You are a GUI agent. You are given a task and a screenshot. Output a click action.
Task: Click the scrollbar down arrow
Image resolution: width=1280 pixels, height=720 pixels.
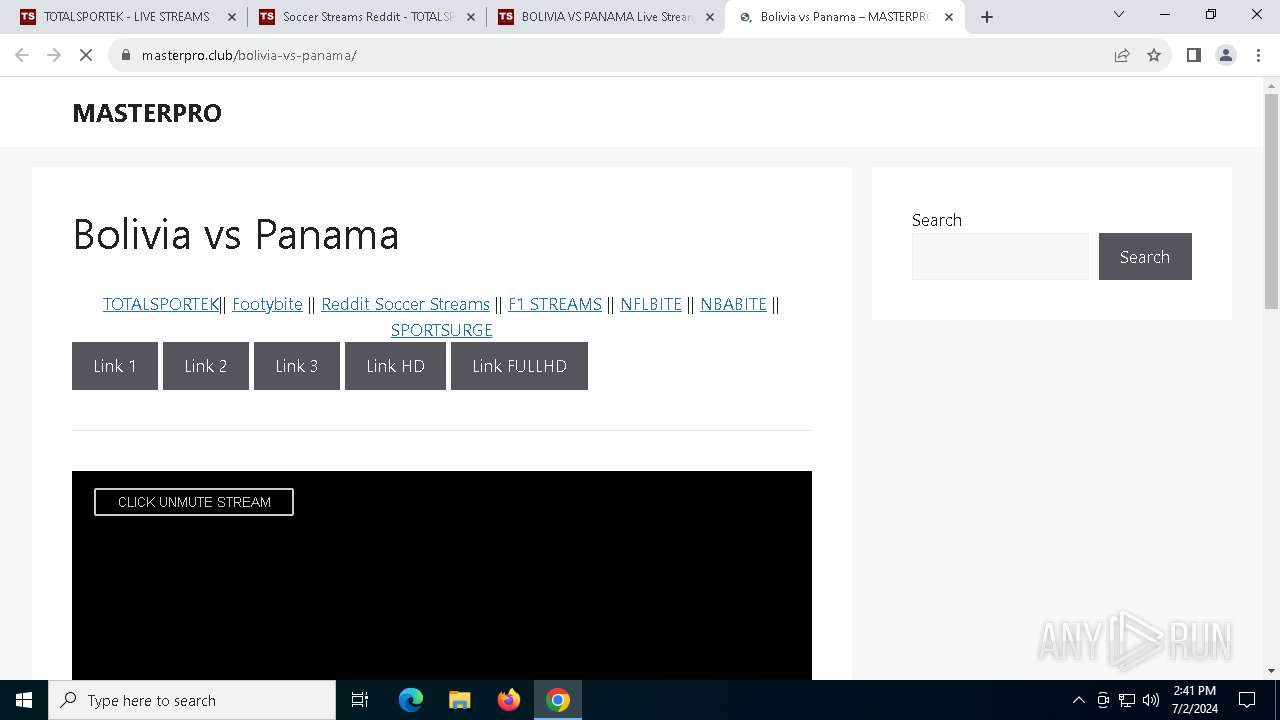click(x=1271, y=671)
